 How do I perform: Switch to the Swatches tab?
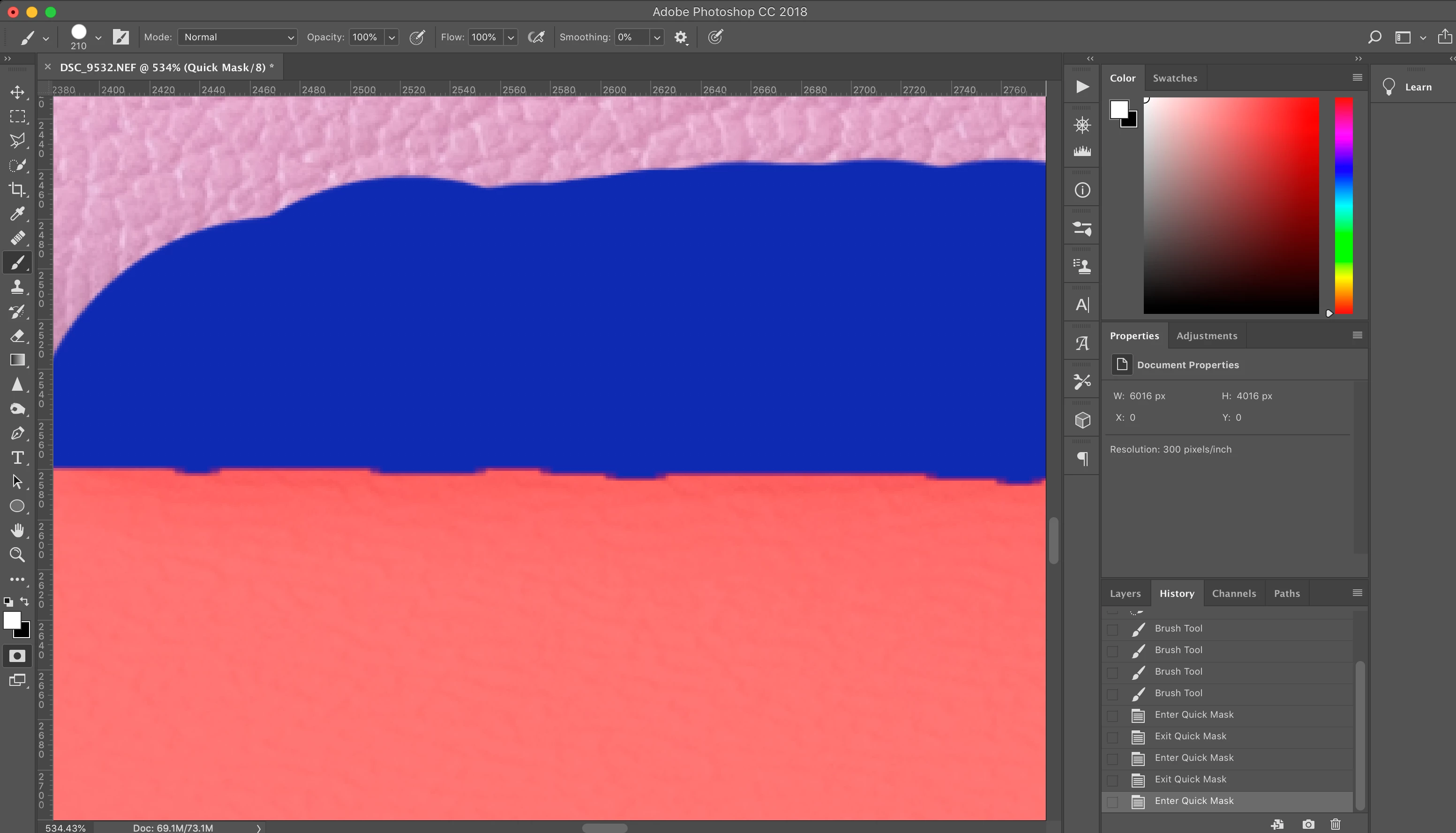(x=1174, y=78)
